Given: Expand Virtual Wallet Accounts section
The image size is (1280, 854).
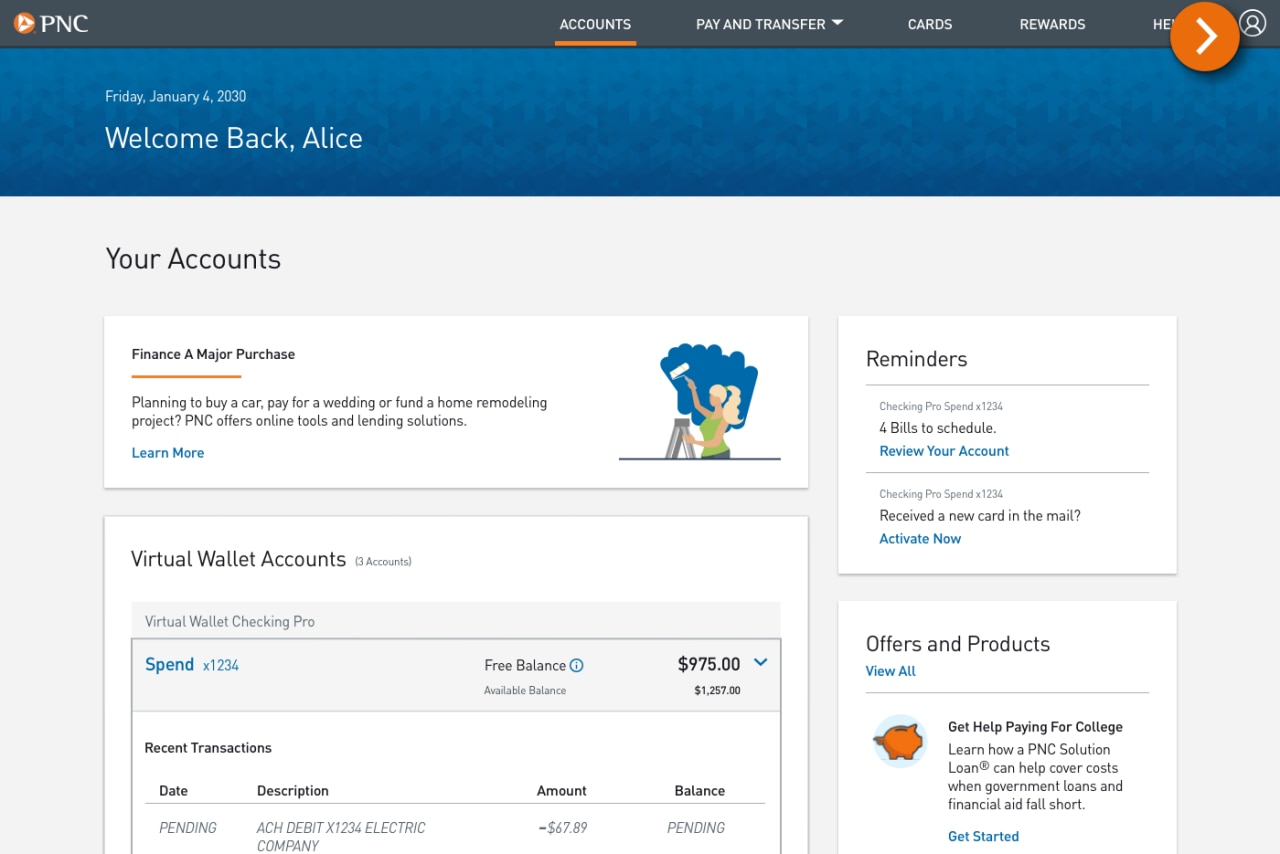Looking at the screenshot, I should 238,559.
